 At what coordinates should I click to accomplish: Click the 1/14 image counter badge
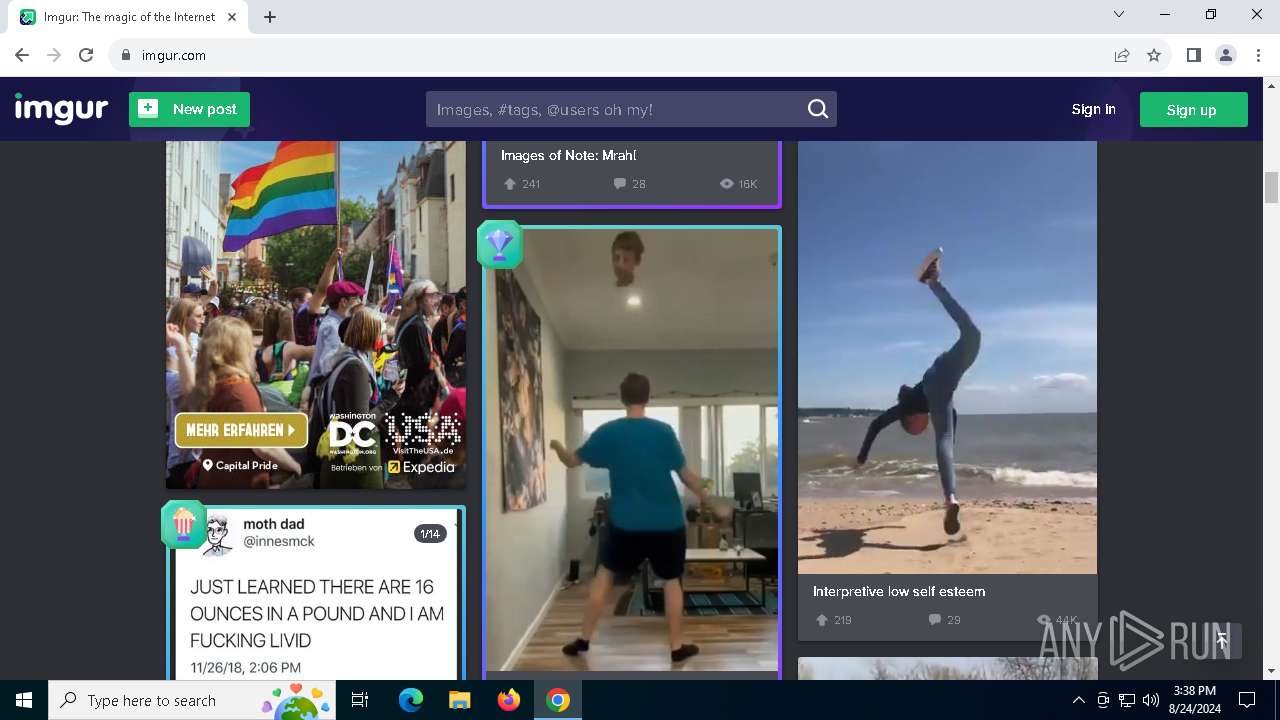(x=430, y=534)
